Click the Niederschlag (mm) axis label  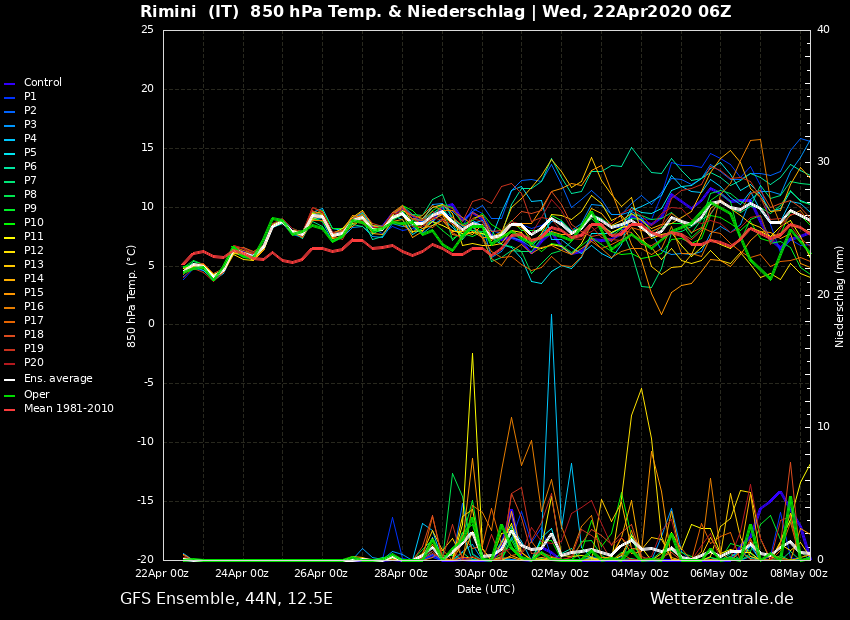pos(840,296)
